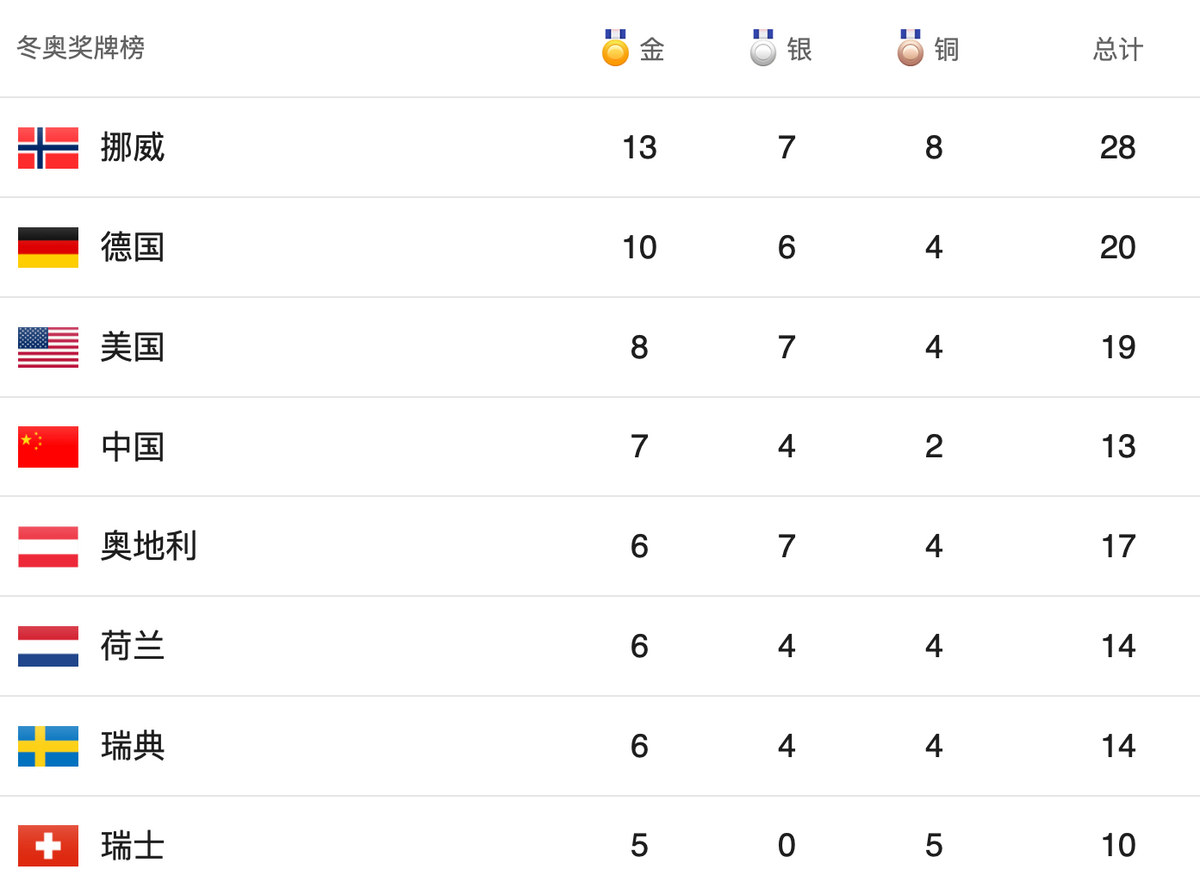Click the Switzerland flag icon
The width and height of the screenshot is (1200, 881).
click(48, 846)
